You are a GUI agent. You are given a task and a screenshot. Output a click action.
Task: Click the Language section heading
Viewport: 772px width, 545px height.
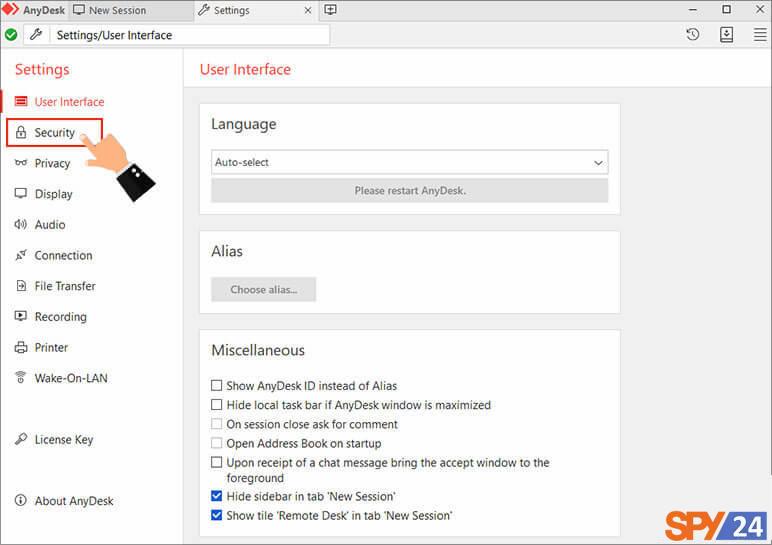pos(244,124)
